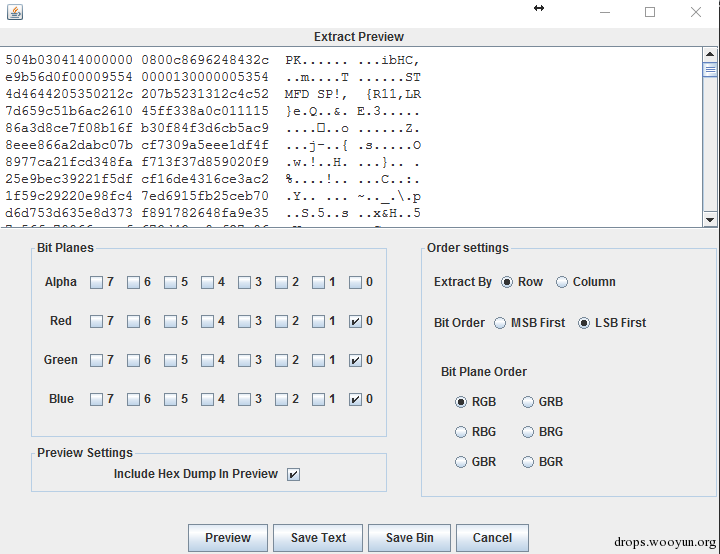
Task: Click the Cancel button
Action: pyautogui.click(x=492, y=537)
